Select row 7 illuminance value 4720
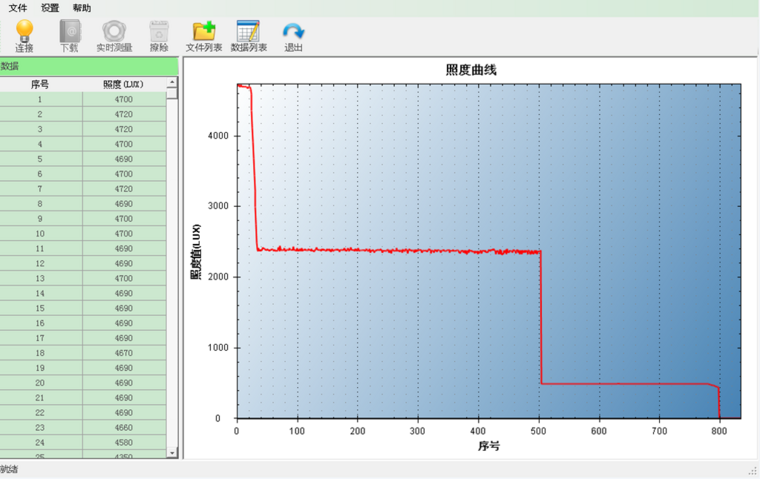760x479 pixels. (124, 189)
